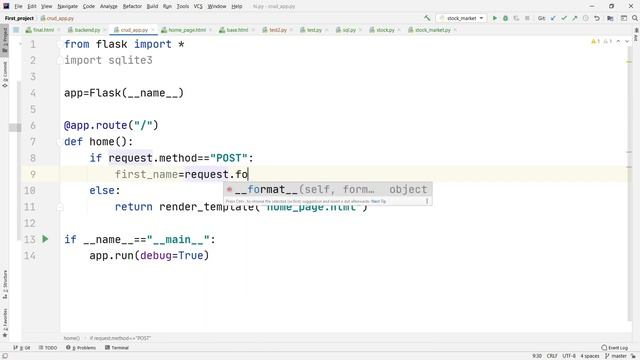Collapse the import block fold on line 1
The width and height of the screenshot is (640, 360).
click(x=60, y=44)
